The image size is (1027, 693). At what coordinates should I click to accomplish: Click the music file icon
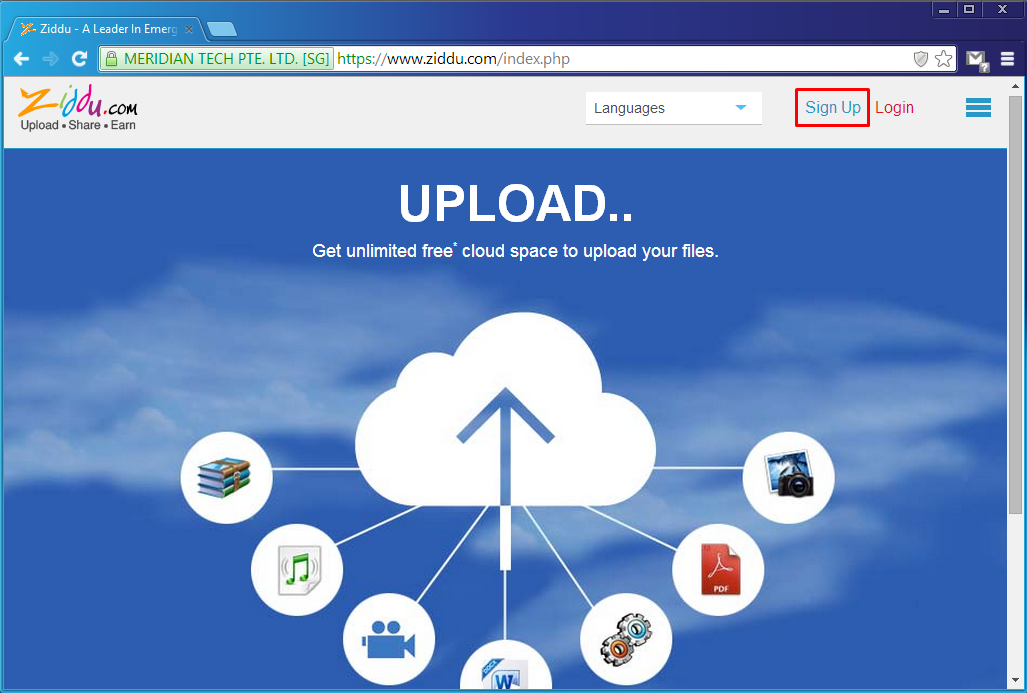297,569
